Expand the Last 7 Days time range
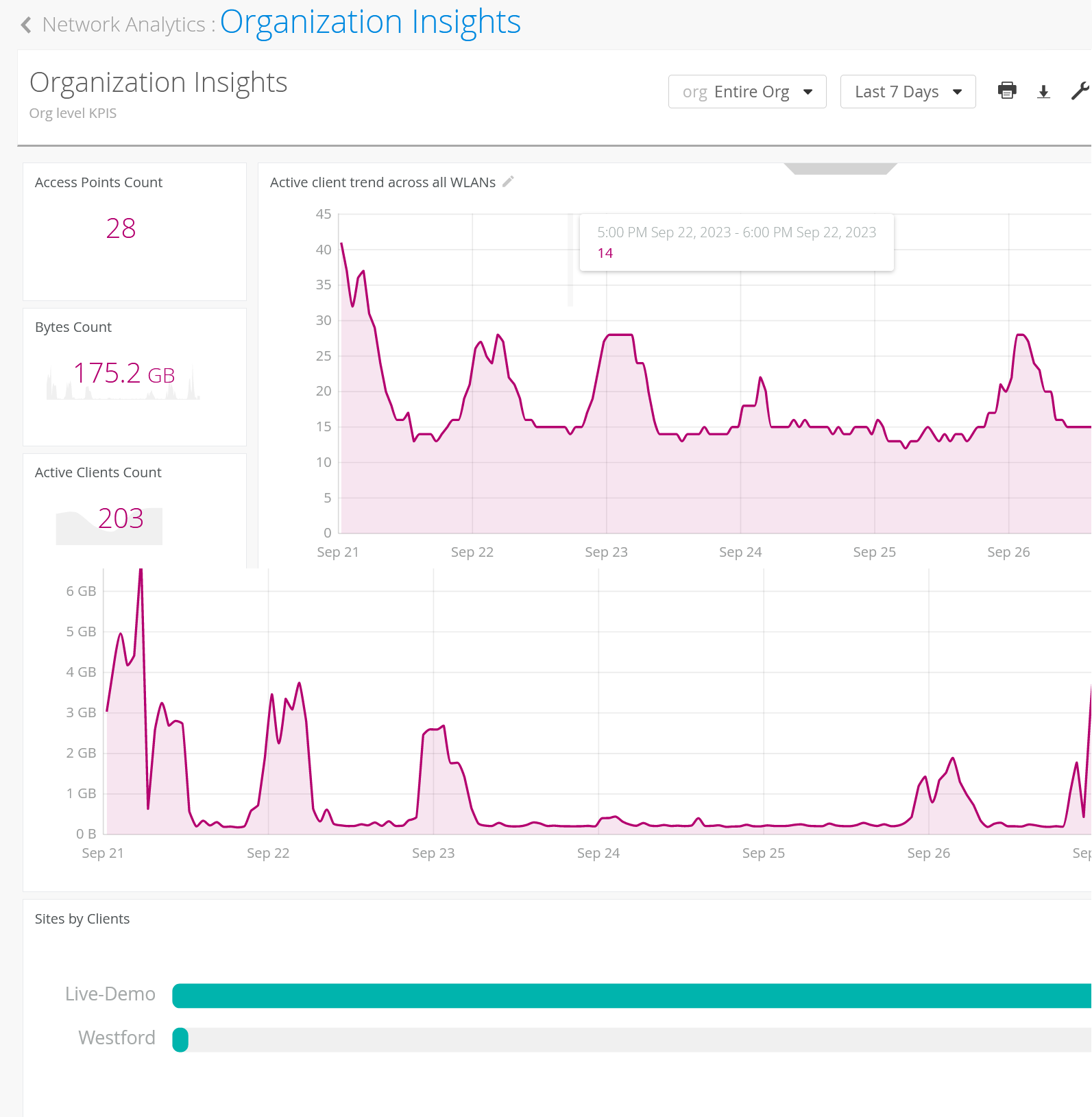This screenshot has width=1092, height=1117. click(x=908, y=92)
